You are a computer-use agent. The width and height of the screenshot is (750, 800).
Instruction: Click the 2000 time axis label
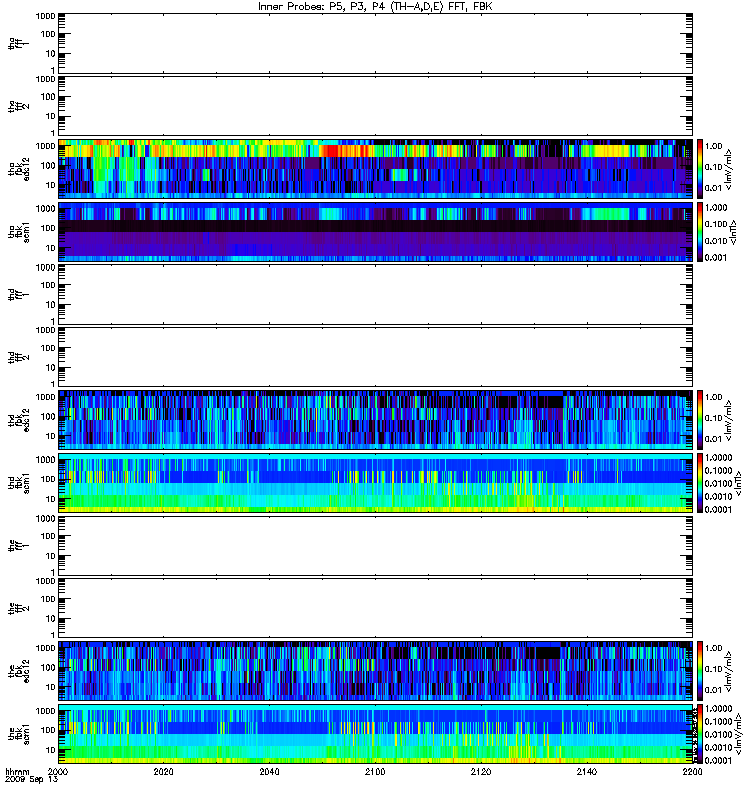[x=58, y=771]
